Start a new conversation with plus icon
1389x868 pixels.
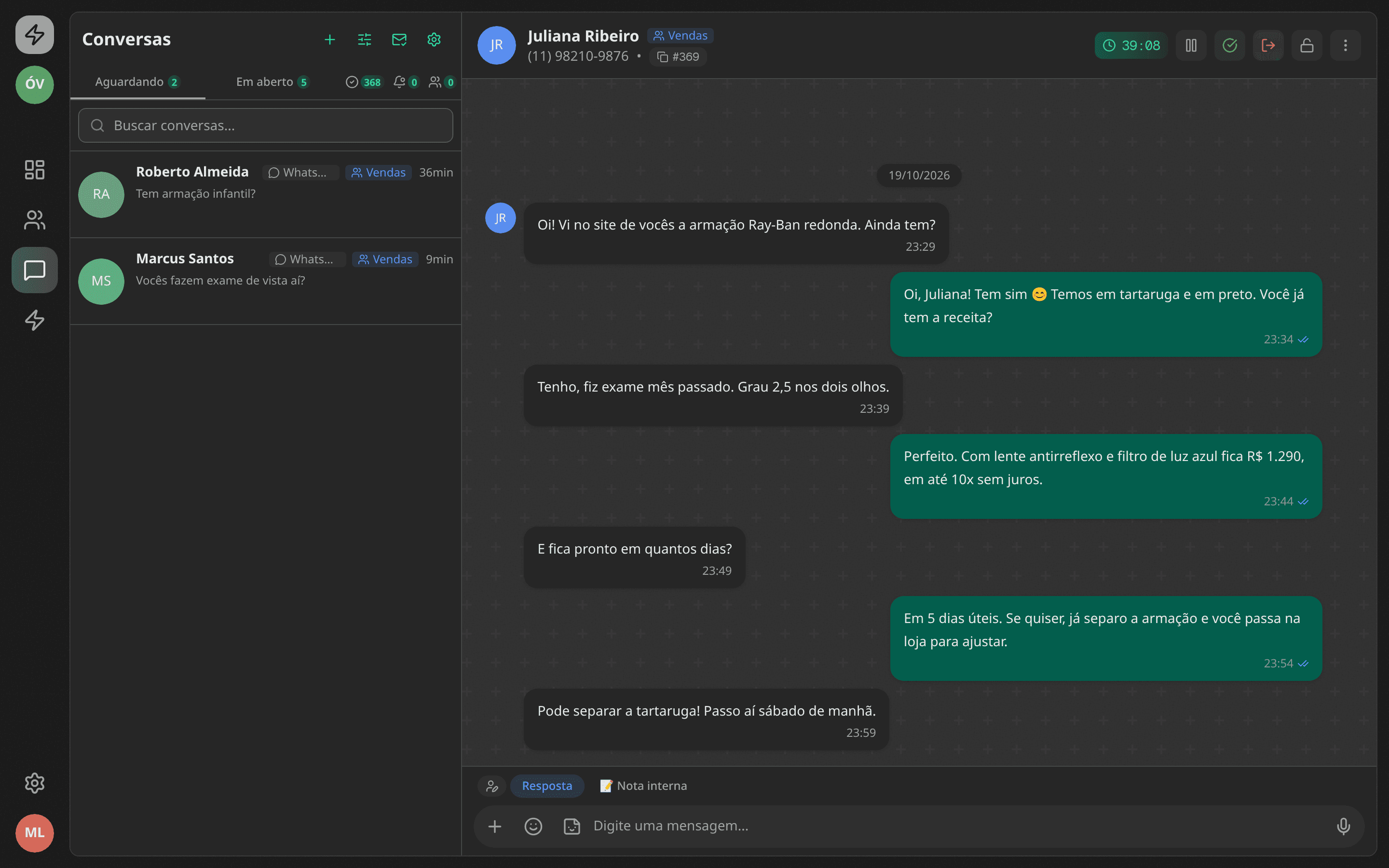[x=329, y=40]
